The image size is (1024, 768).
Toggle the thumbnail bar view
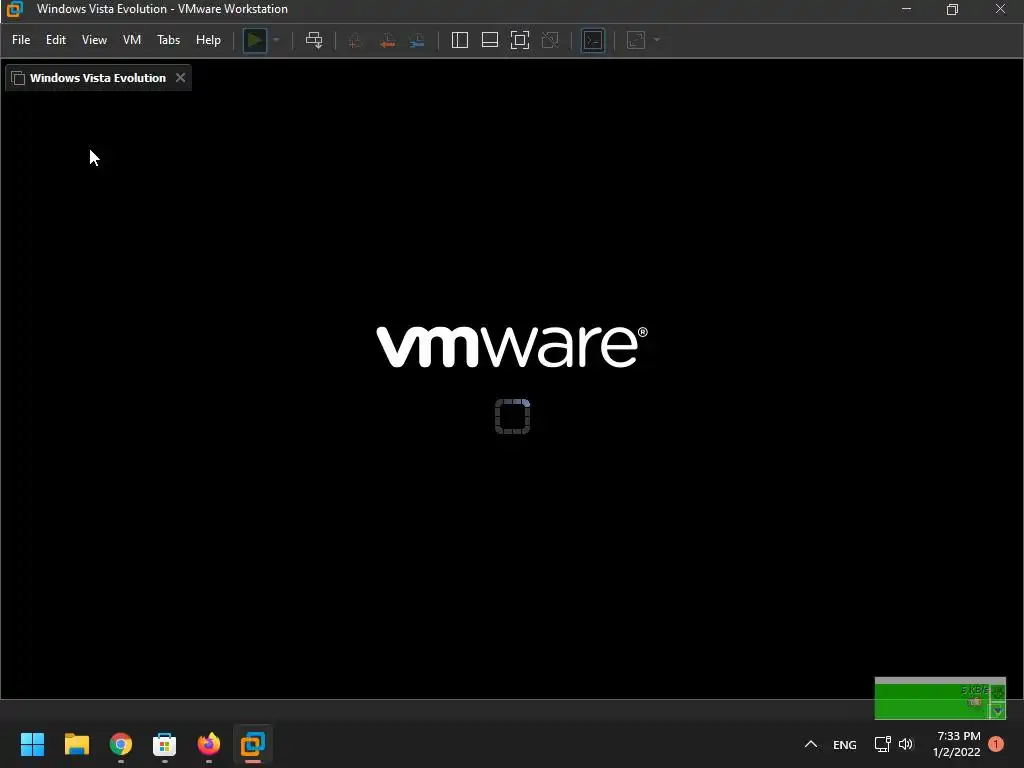pyautogui.click(x=490, y=40)
